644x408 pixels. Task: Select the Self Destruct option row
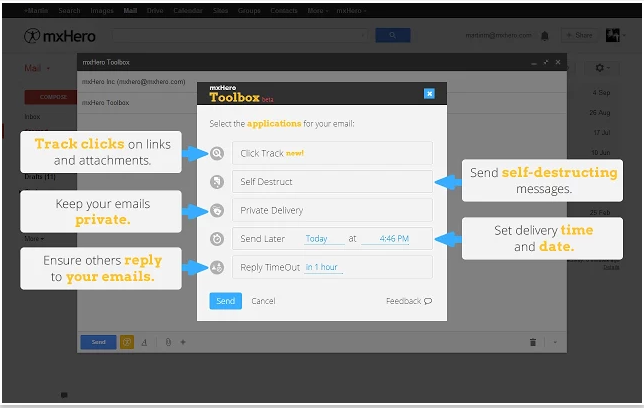[332, 182]
